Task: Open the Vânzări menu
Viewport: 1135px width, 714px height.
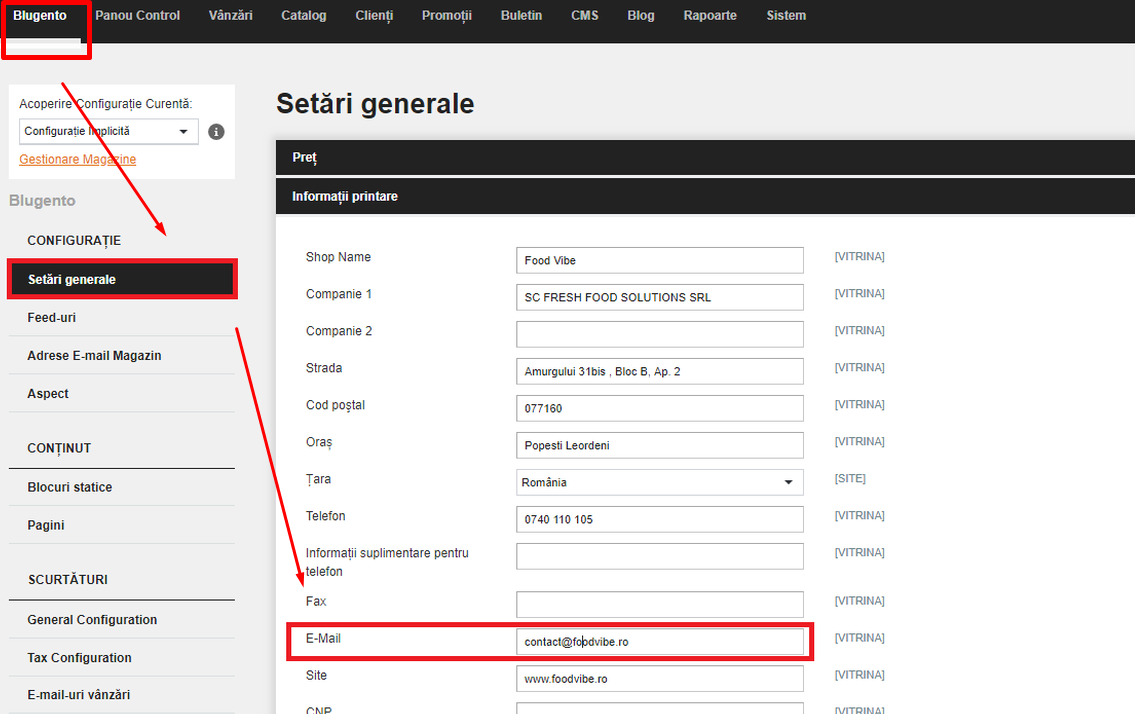Action: pyautogui.click(x=230, y=15)
